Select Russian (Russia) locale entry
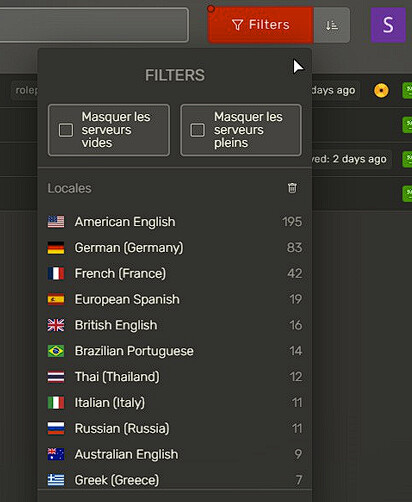The height and width of the screenshot is (502, 412). pyautogui.click(x=175, y=428)
